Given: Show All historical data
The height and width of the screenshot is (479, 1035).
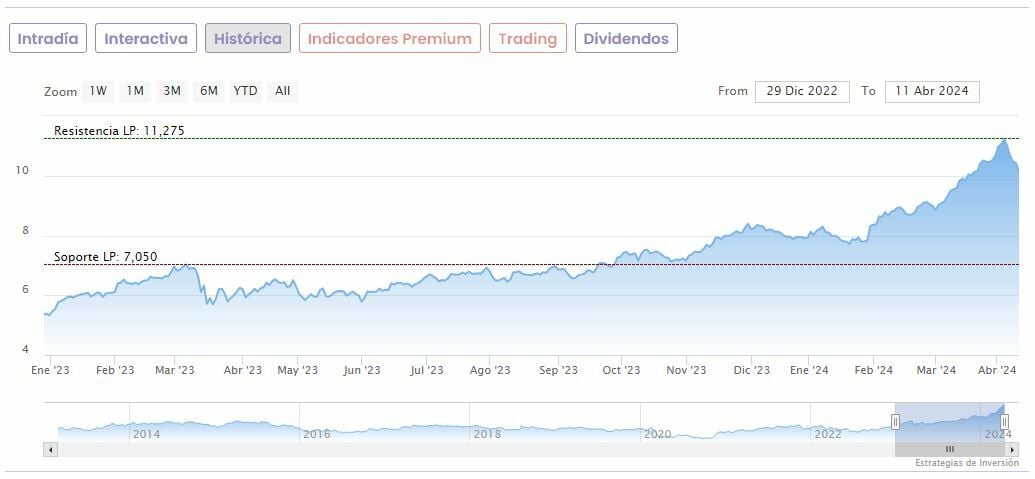Looking at the screenshot, I should (283, 91).
